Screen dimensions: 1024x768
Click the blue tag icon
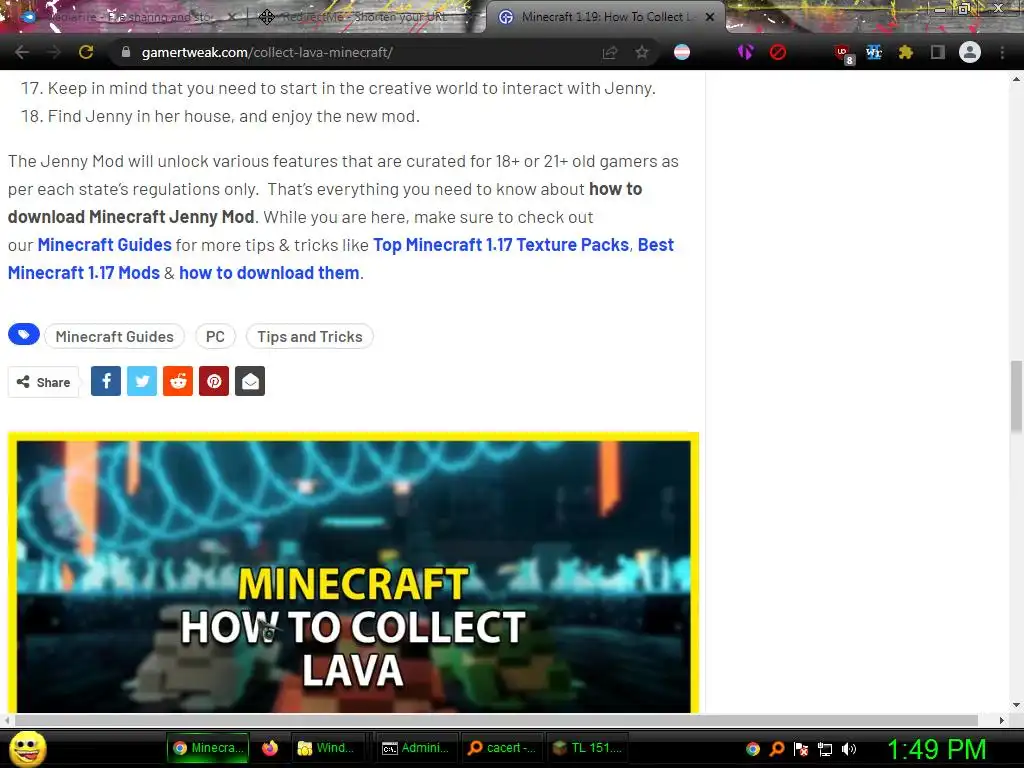click(24, 335)
